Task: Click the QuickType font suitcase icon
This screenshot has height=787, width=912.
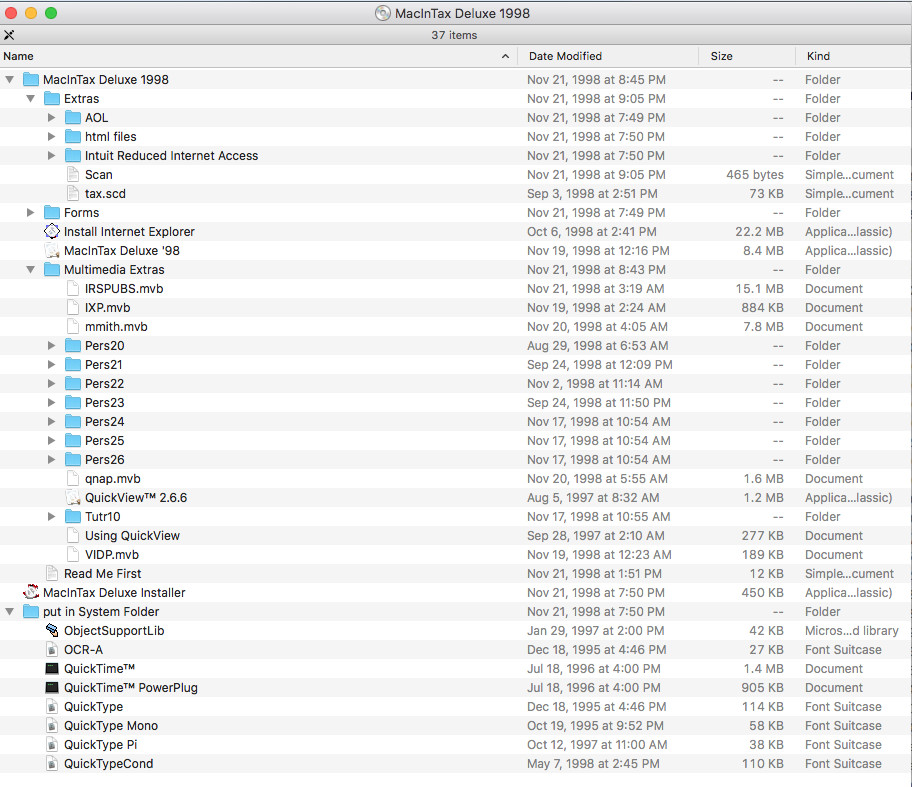Action: [52, 707]
